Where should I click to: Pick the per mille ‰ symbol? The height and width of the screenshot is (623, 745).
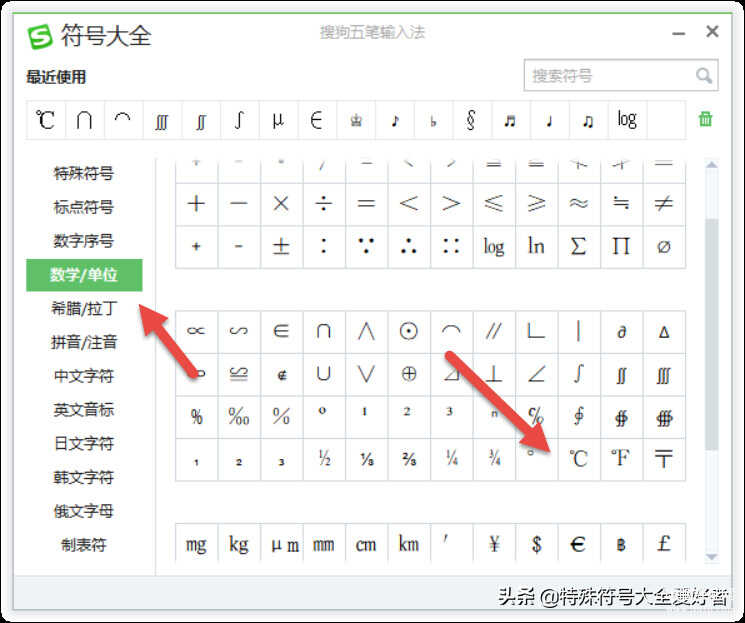point(239,417)
